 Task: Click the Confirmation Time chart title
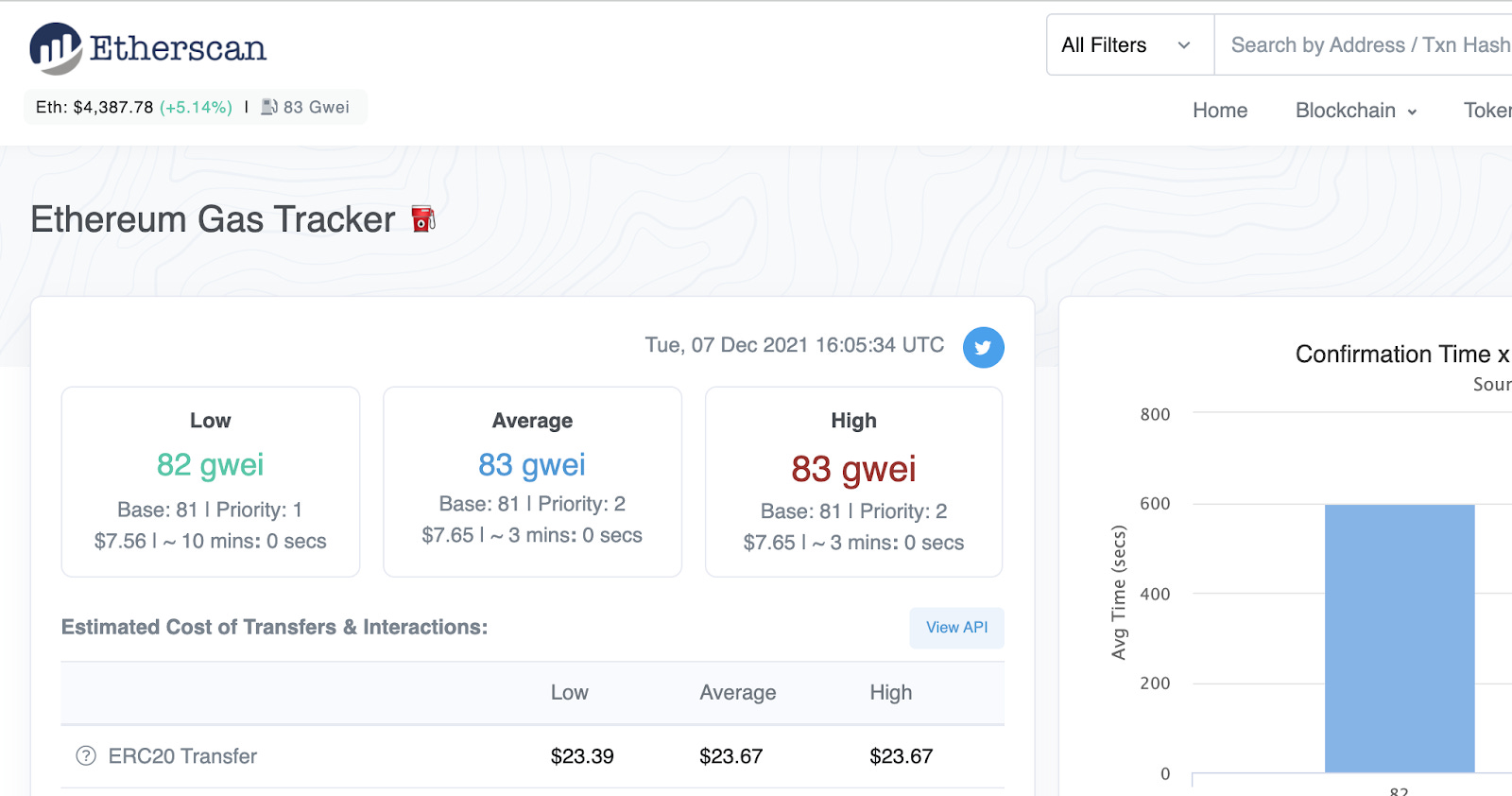click(1402, 354)
